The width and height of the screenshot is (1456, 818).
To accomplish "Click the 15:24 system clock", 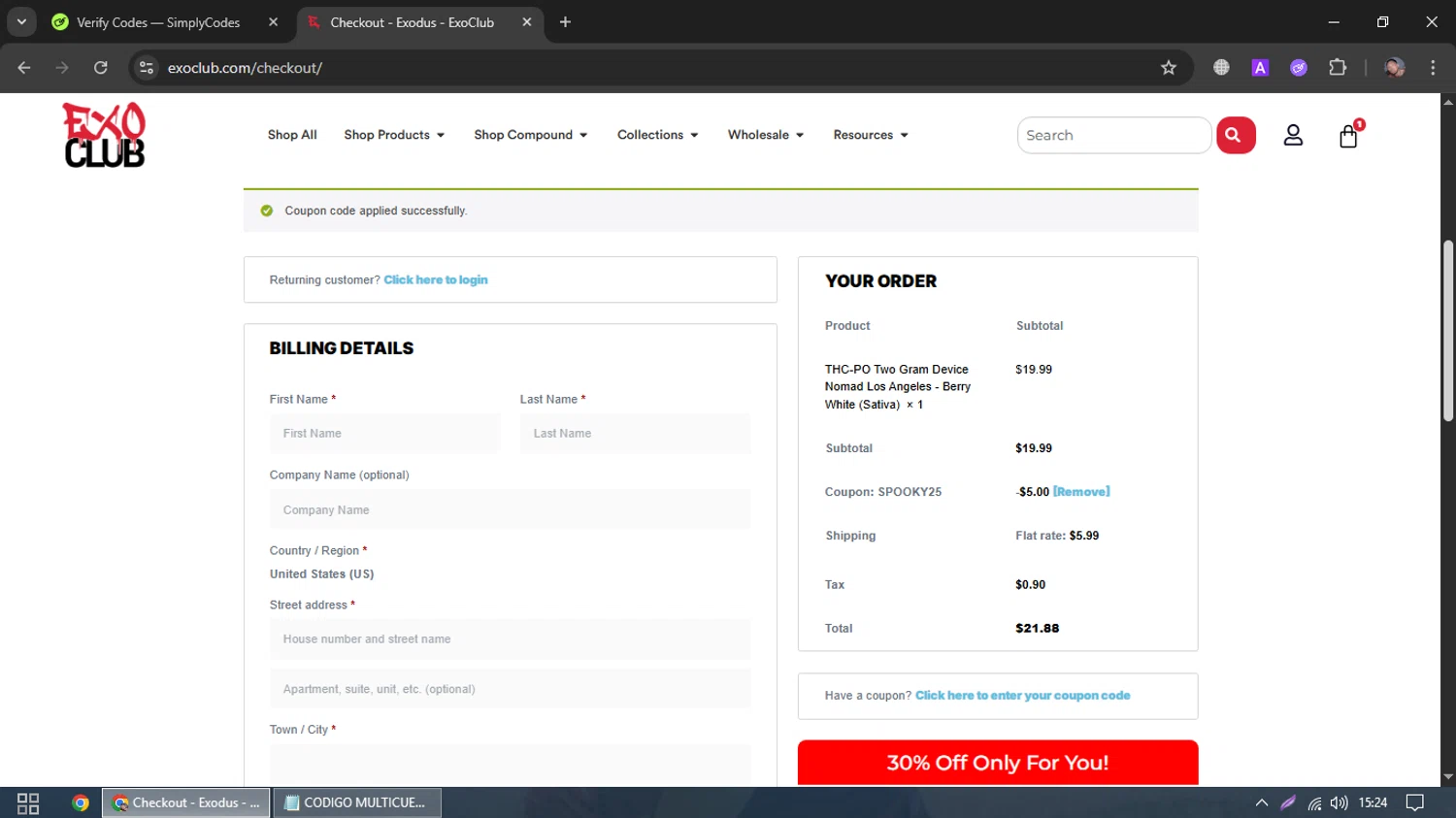I will (x=1373, y=803).
